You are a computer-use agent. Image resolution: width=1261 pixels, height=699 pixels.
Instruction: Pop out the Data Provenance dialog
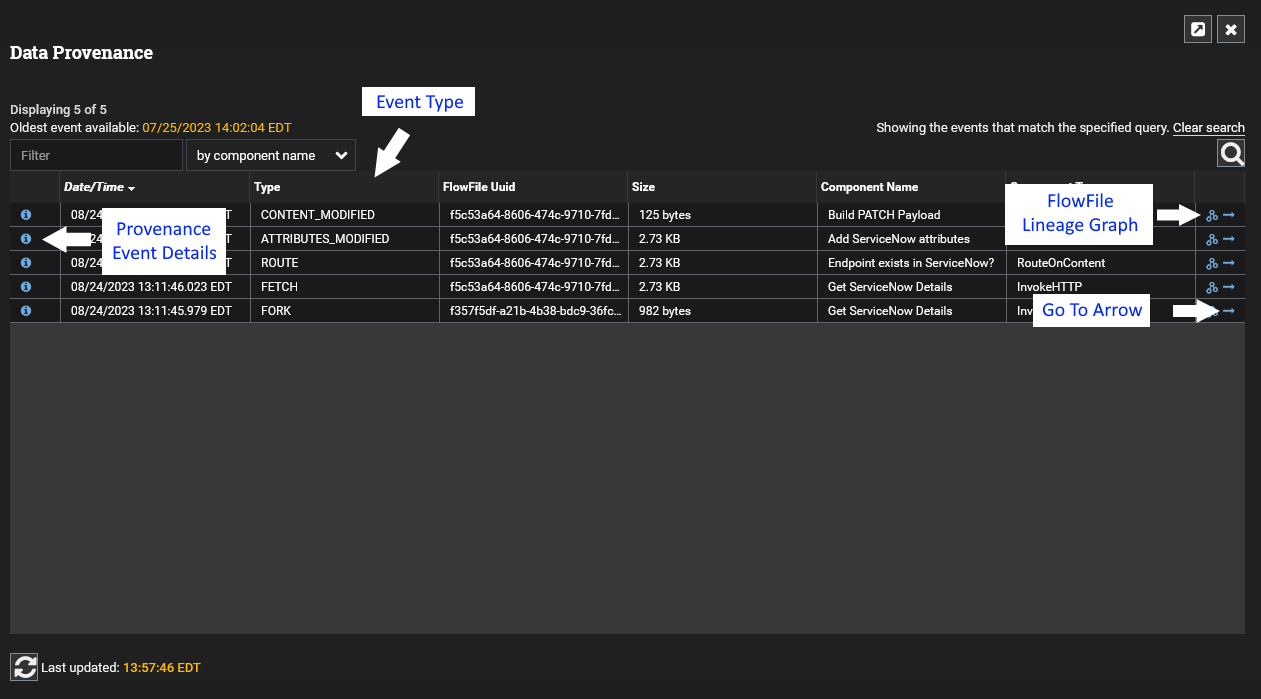(1197, 30)
